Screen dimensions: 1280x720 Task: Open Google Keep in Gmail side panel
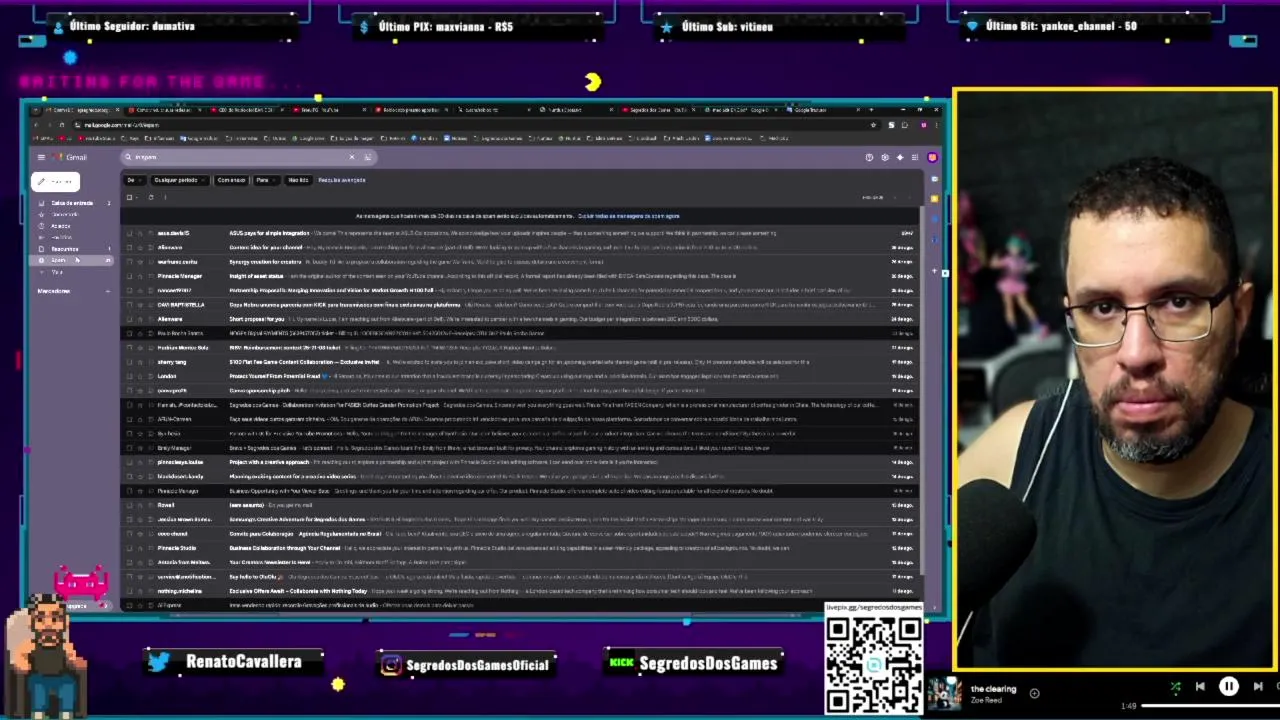(x=934, y=198)
